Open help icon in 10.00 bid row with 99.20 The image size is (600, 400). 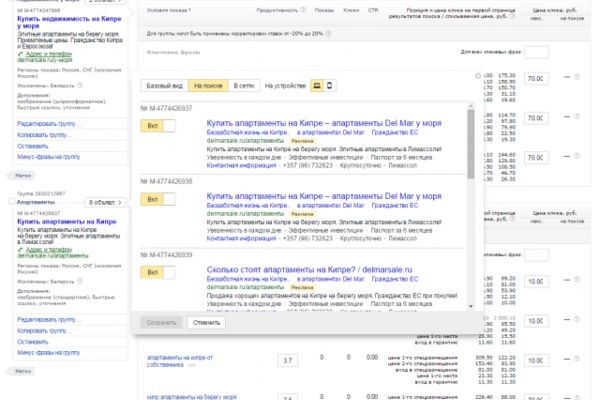577,280
